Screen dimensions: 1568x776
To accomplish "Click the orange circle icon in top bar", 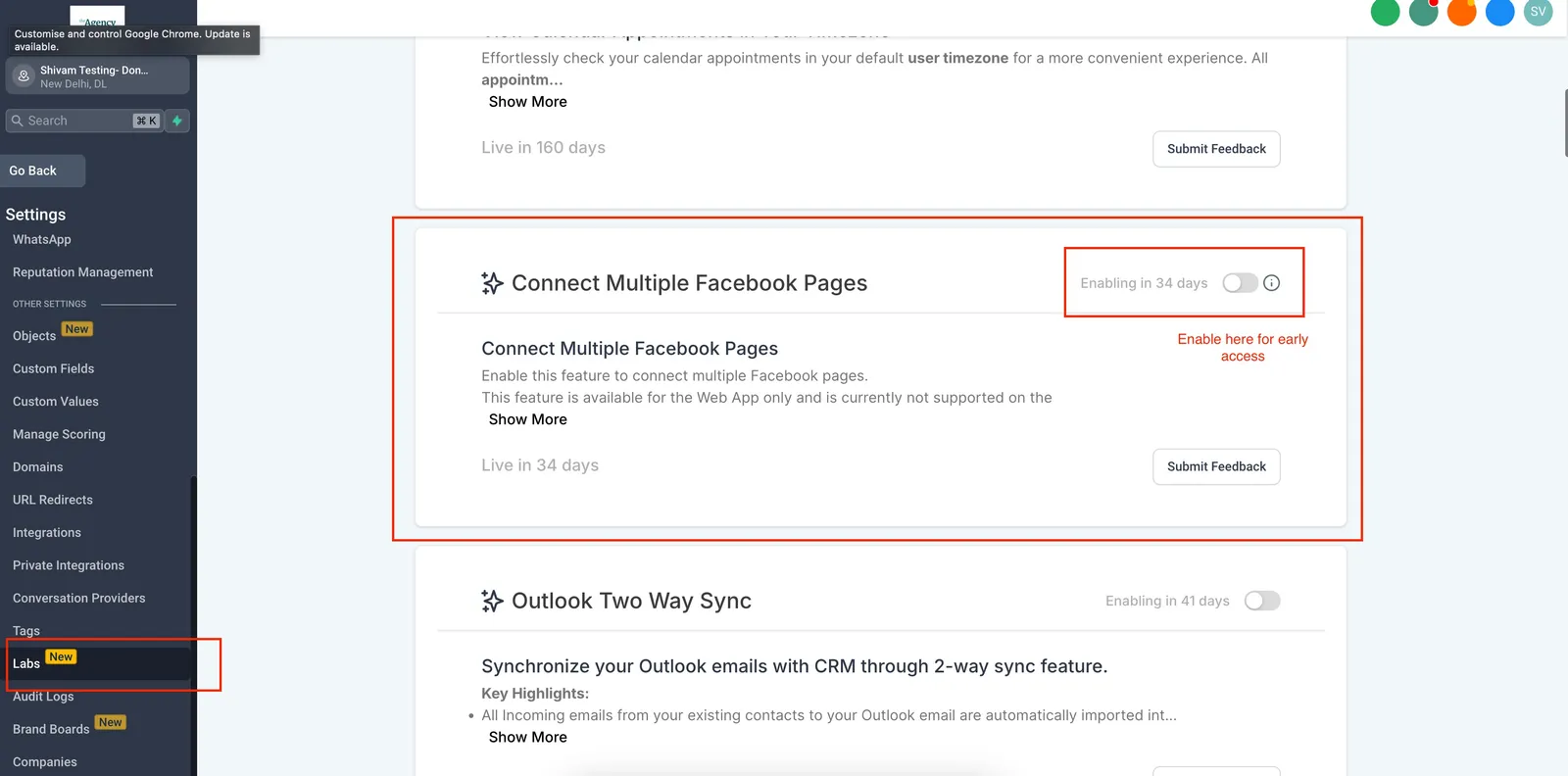I will click(x=1461, y=12).
